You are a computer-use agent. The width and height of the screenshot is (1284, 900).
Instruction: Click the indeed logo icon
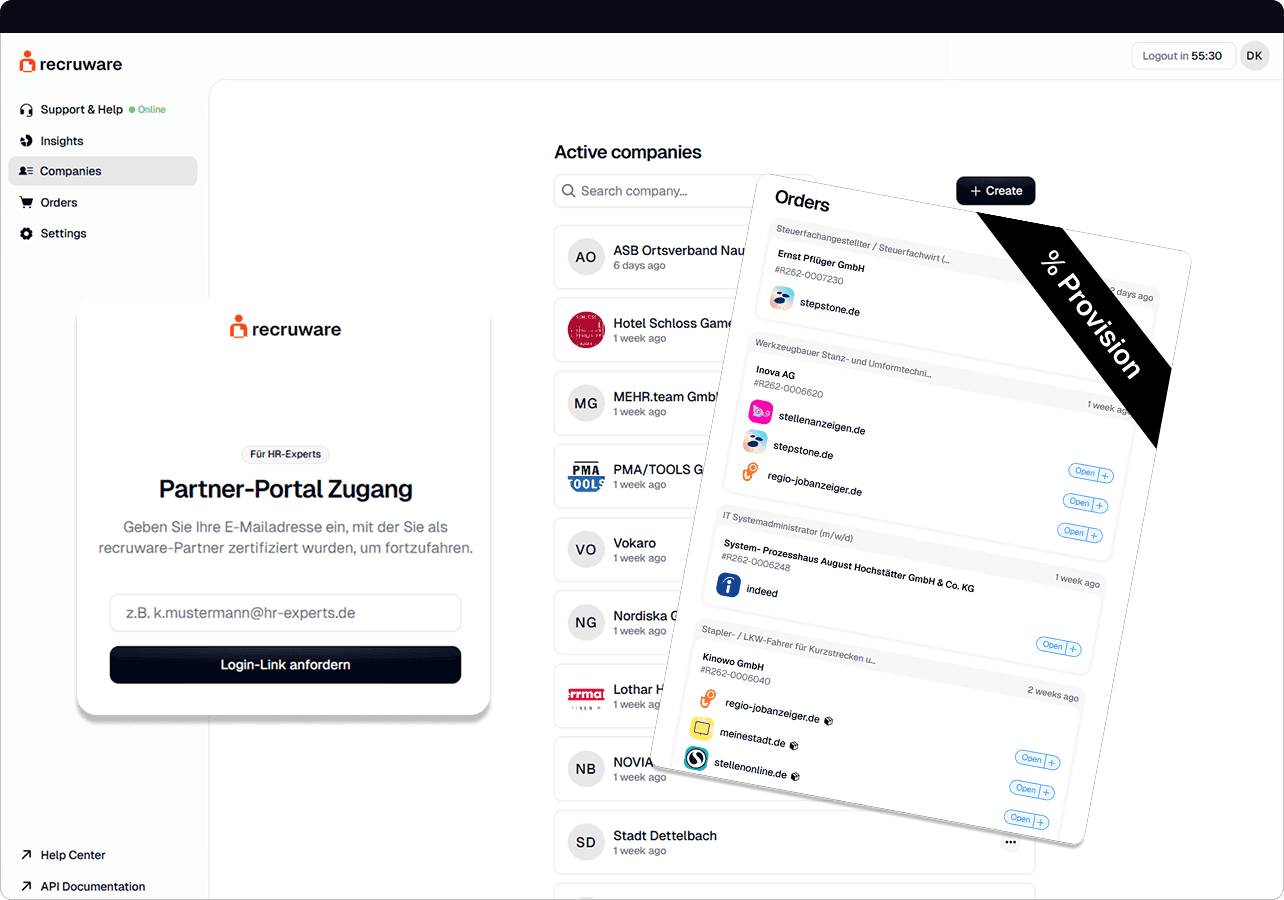point(728,585)
